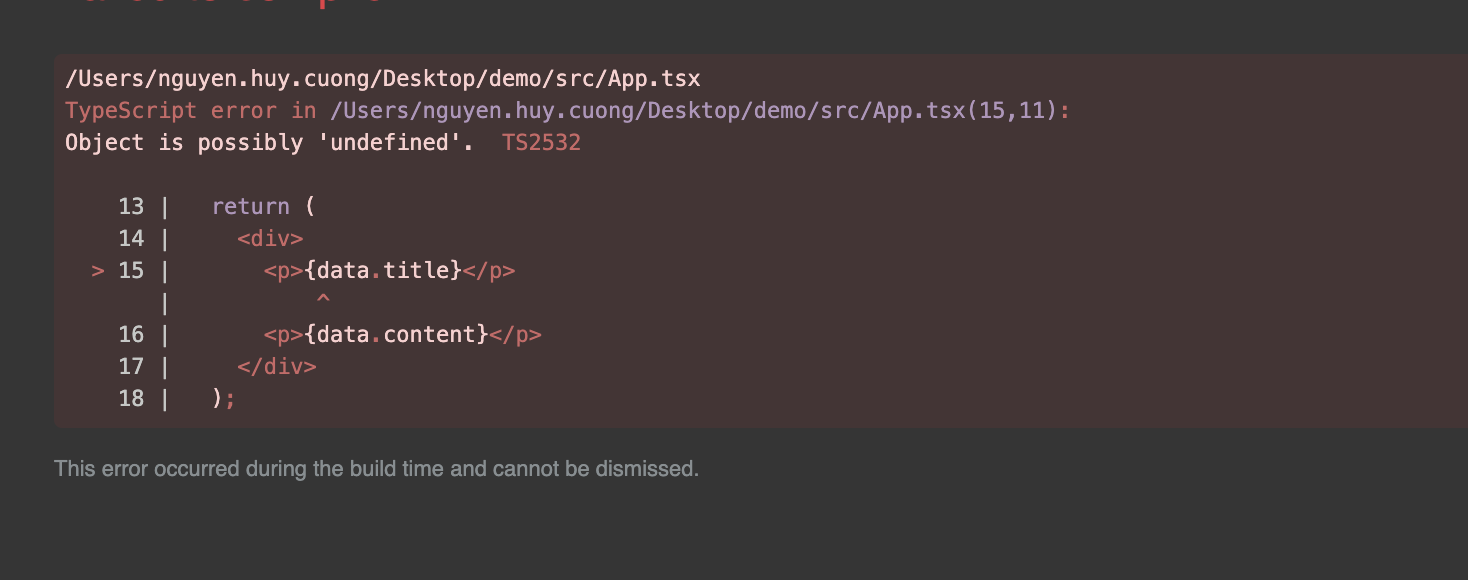Click line number 17 in code frame
Viewport: 1468px width, 580px height.
131,366
